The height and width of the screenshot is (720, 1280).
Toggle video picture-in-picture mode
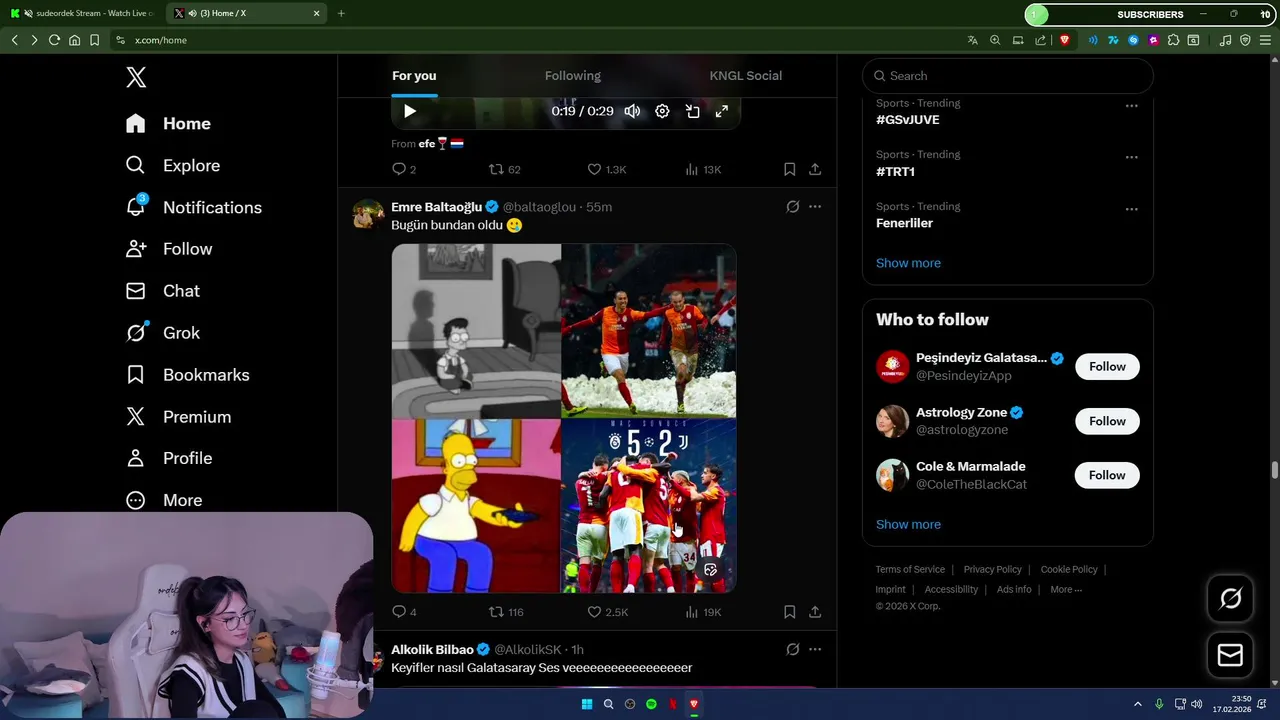click(x=692, y=111)
